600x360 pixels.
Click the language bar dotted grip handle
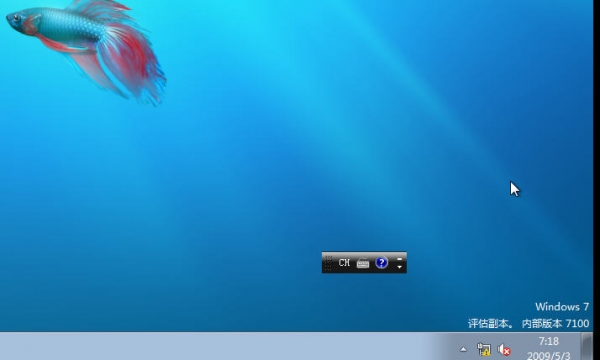point(328,263)
